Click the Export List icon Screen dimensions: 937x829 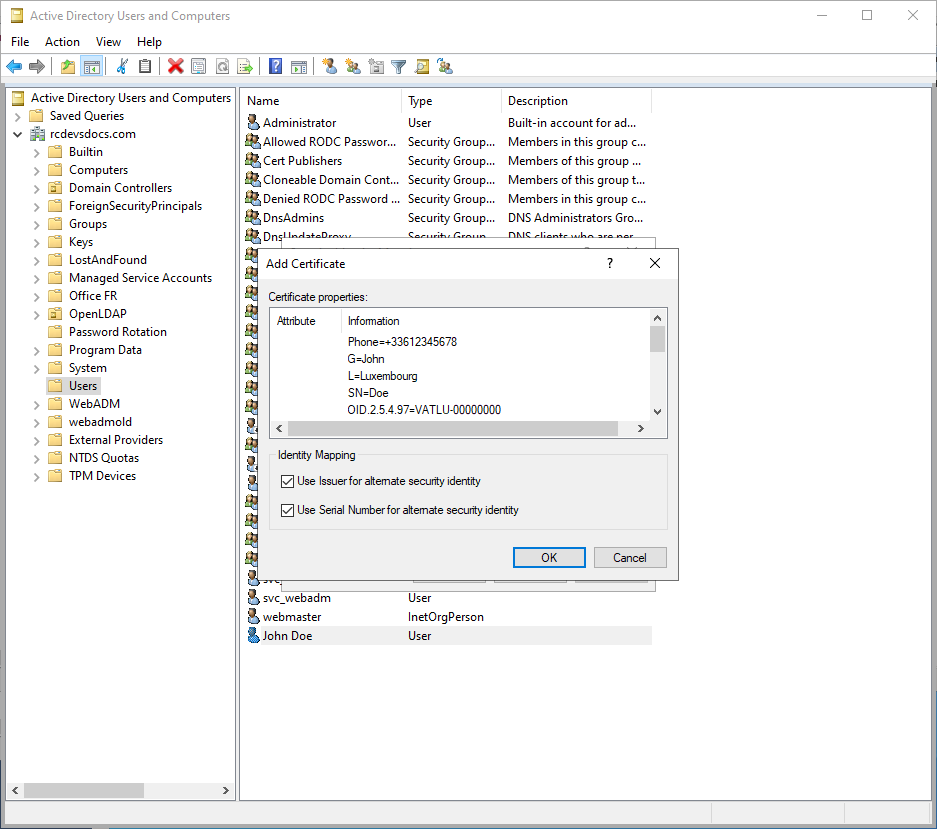tap(245, 66)
